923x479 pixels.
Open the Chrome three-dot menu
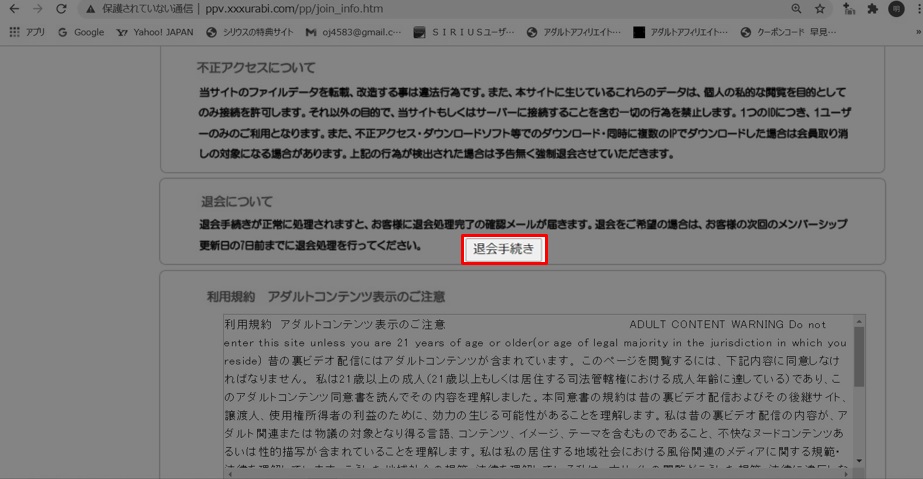click(919, 9)
